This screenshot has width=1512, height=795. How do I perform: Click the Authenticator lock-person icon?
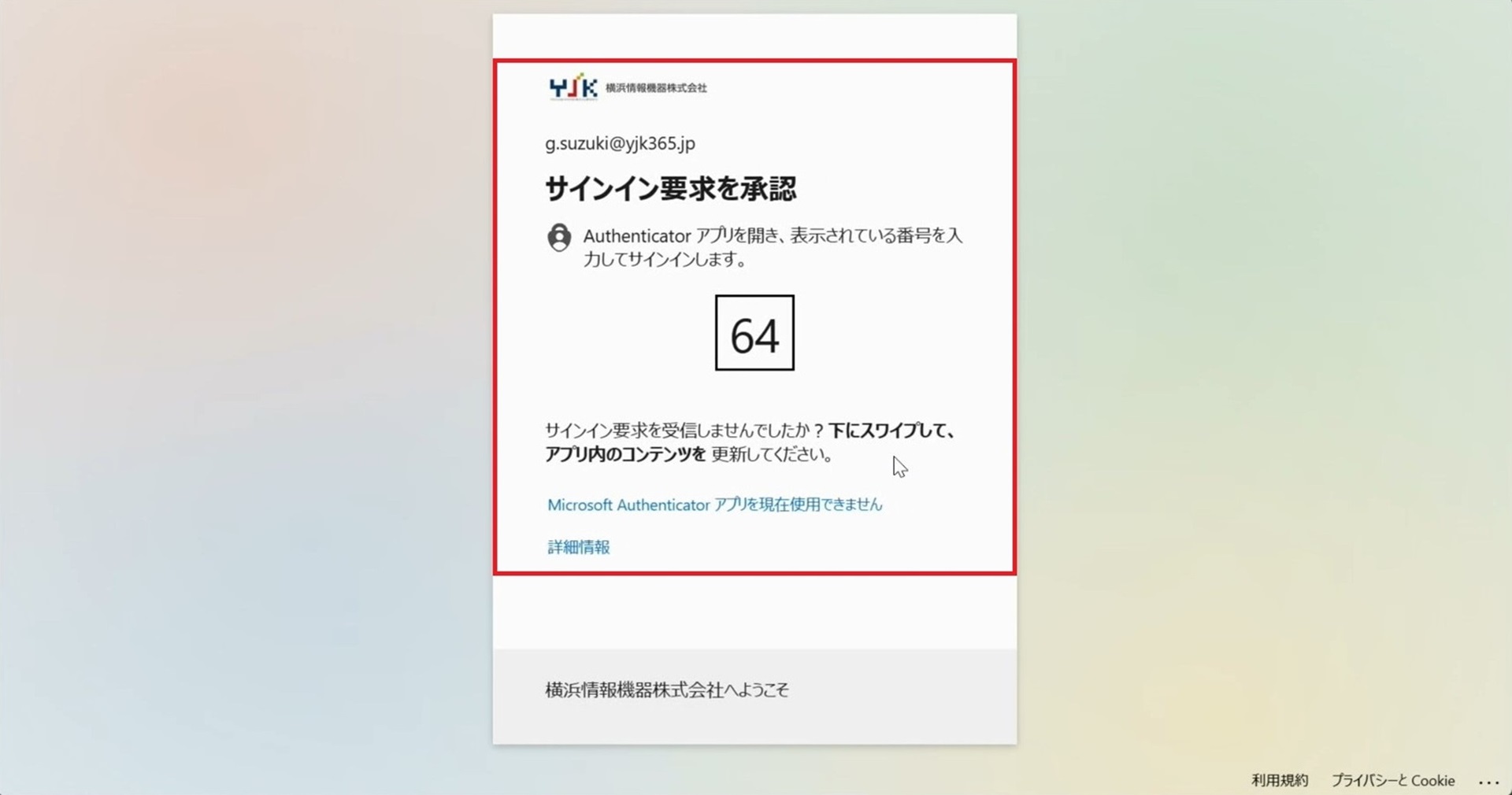point(559,237)
